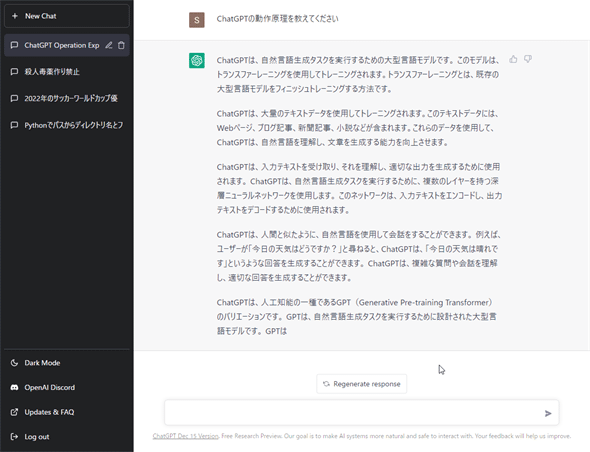590x452 pixels.
Task: Click the user prompt ChatGPTの動作原理を教えてください
Action: pos(277,19)
